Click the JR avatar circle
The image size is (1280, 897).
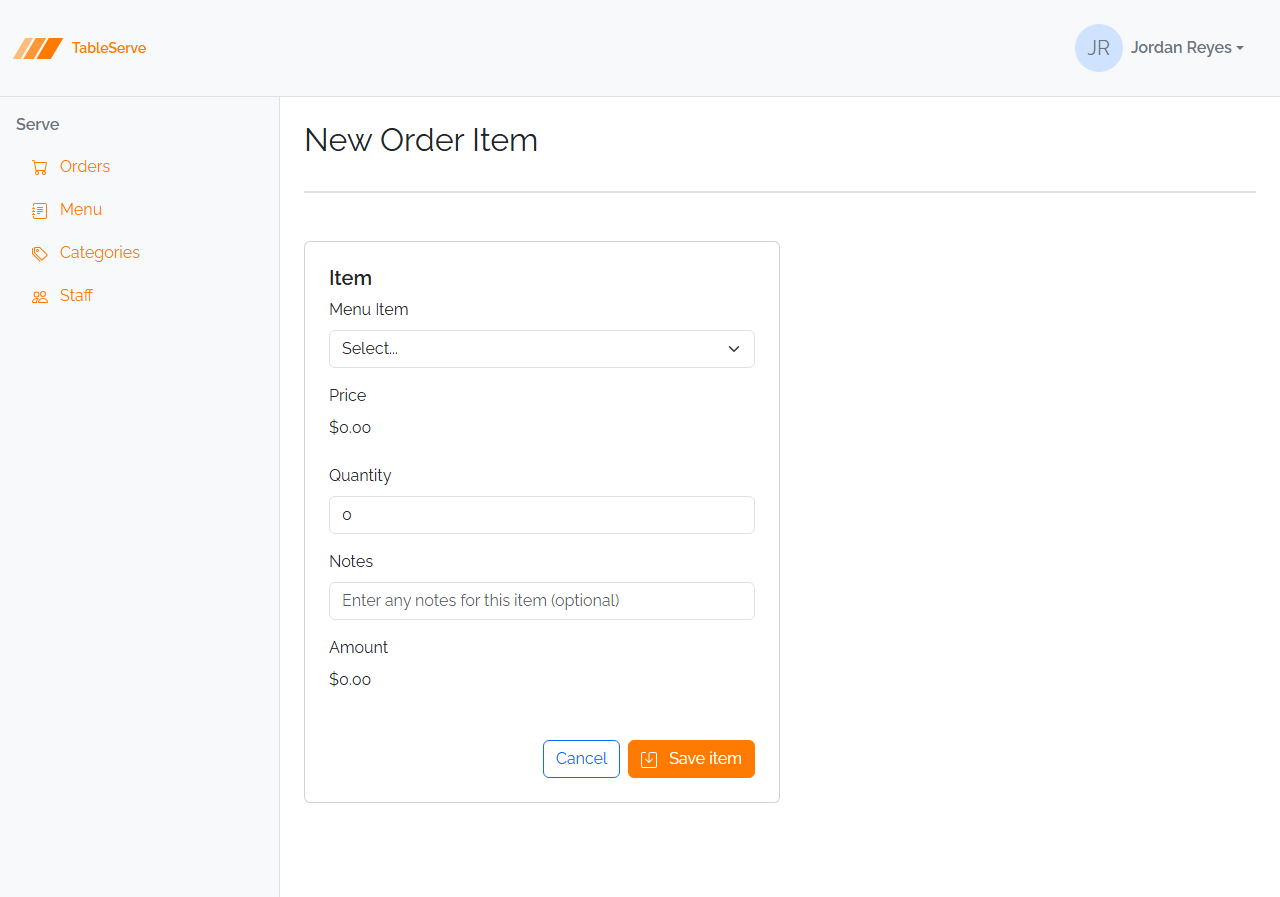point(1099,48)
